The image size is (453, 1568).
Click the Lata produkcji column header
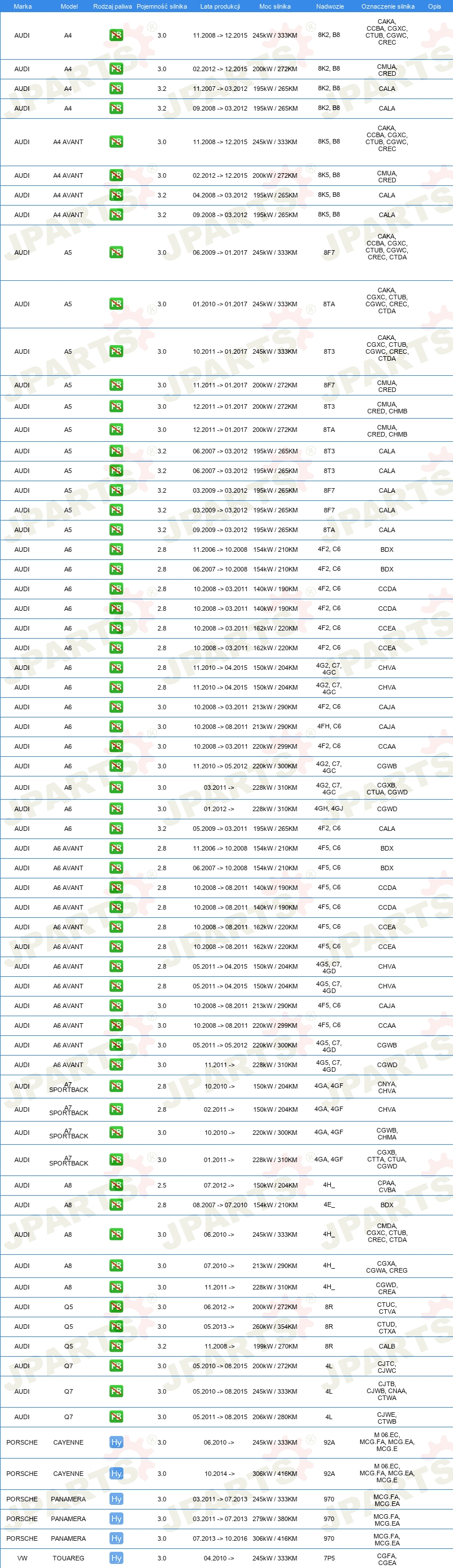220,6
